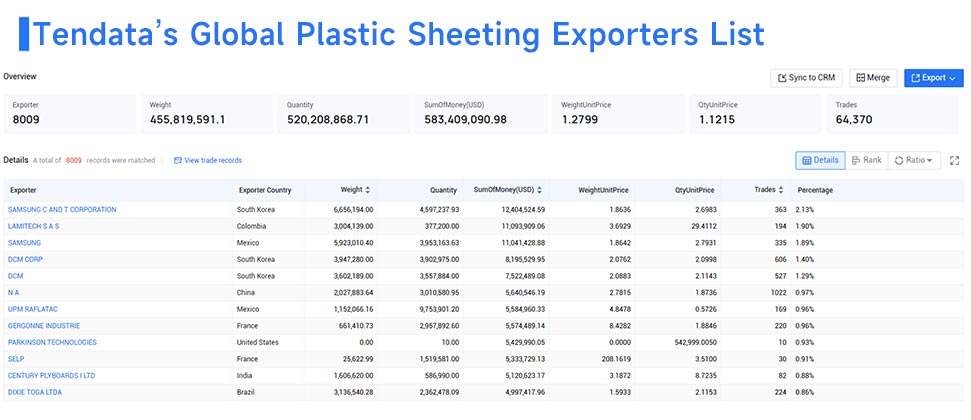Click the 2.13% percentage value
971x420 pixels.
(x=805, y=210)
